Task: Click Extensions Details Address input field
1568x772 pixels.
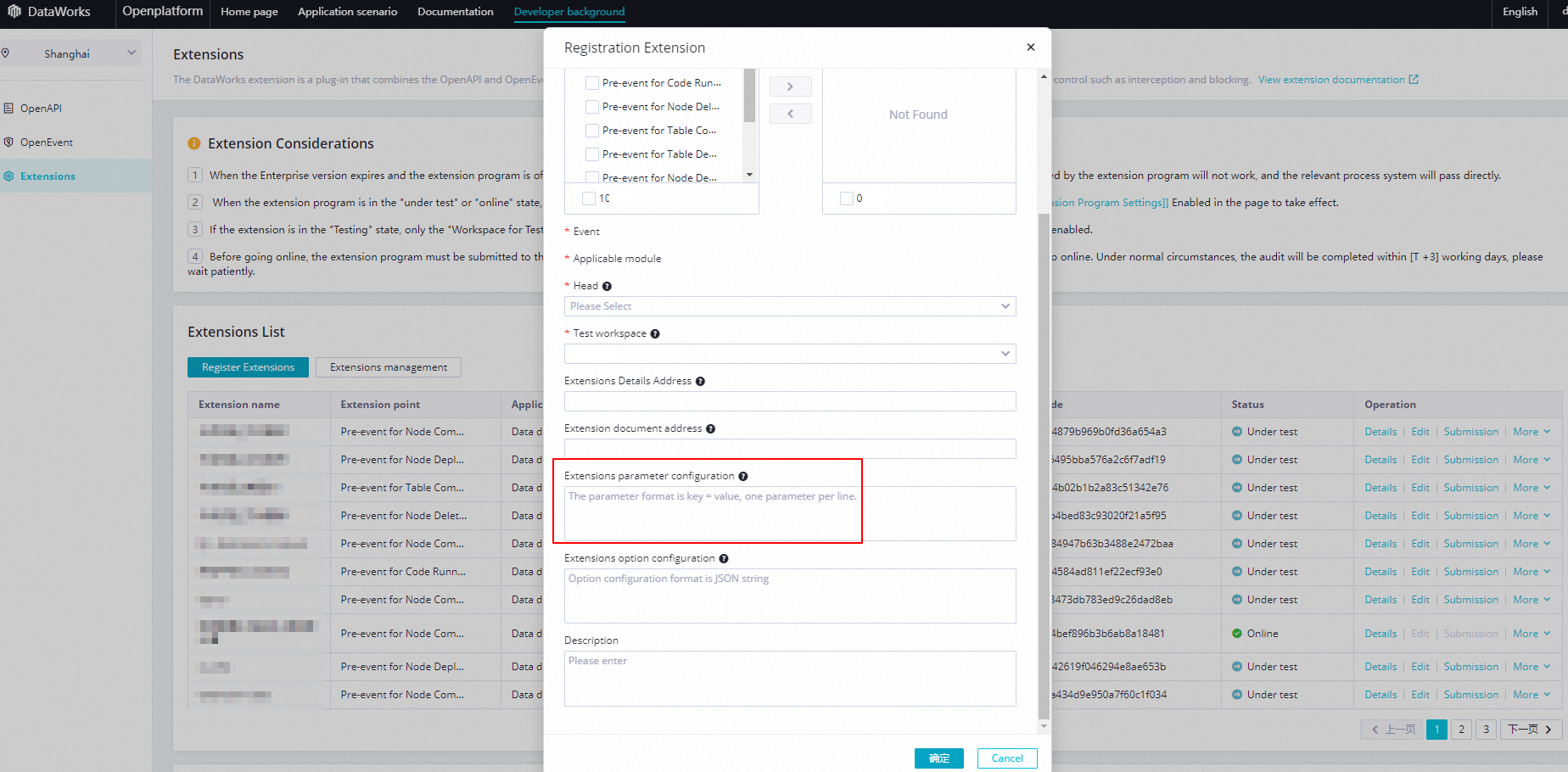Action: (x=790, y=401)
